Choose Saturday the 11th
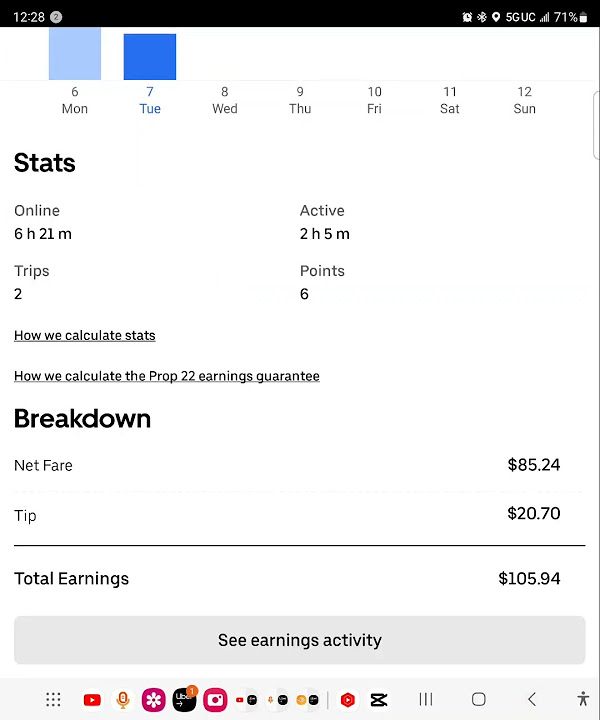600x720 pixels. pyautogui.click(x=450, y=100)
